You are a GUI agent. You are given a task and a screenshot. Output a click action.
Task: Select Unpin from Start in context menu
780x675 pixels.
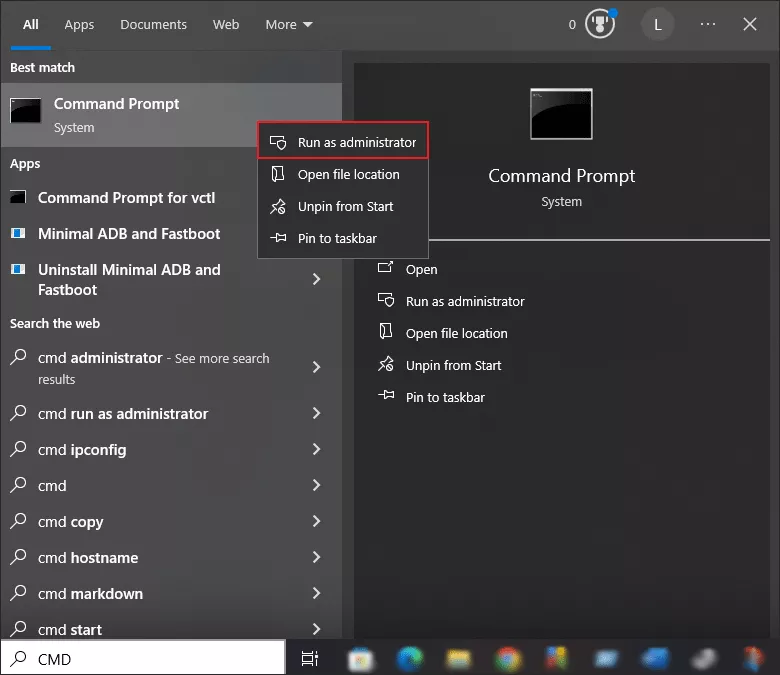pyautogui.click(x=343, y=206)
